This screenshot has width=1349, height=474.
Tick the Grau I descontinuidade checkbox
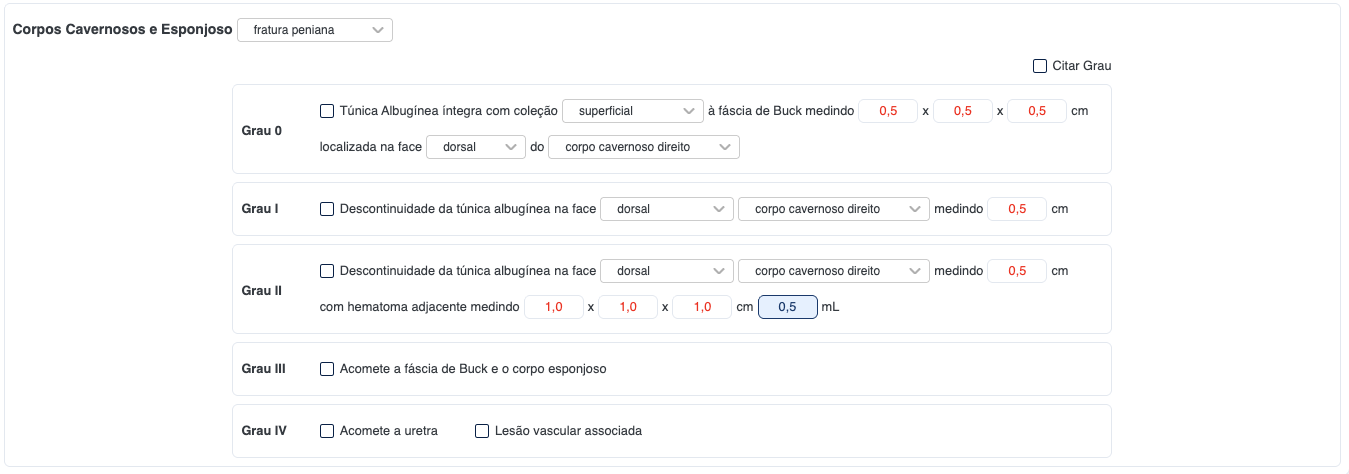click(x=327, y=209)
